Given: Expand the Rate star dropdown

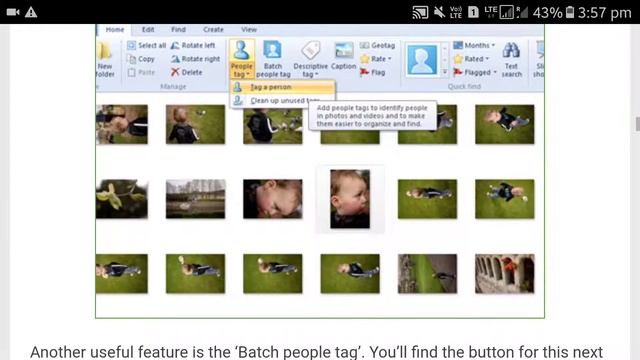Looking at the screenshot, I should [x=376, y=59].
